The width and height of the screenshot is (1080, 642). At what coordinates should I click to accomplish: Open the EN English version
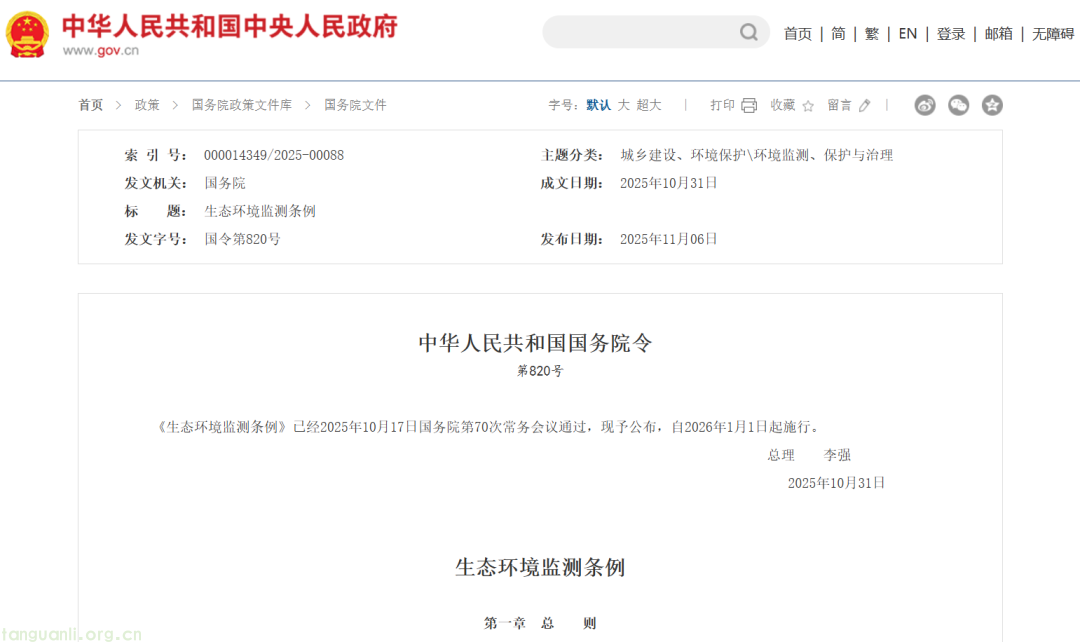pyautogui.click(x=907, y=34)
